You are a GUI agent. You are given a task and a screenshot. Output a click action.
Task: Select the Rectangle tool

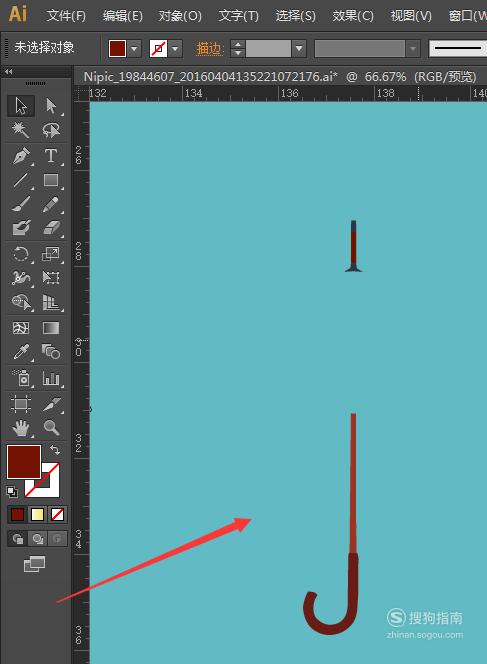[x=51, y=180]
